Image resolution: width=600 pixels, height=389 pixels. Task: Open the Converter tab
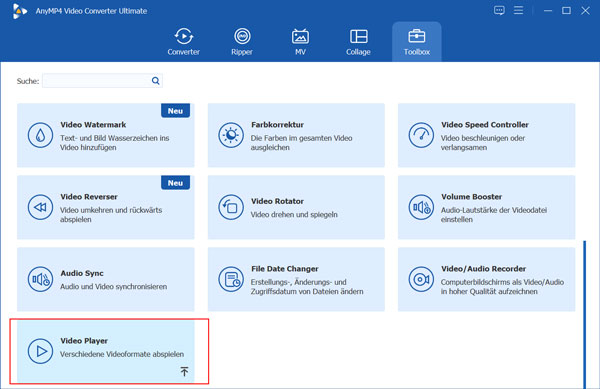(x=183, y=42)
